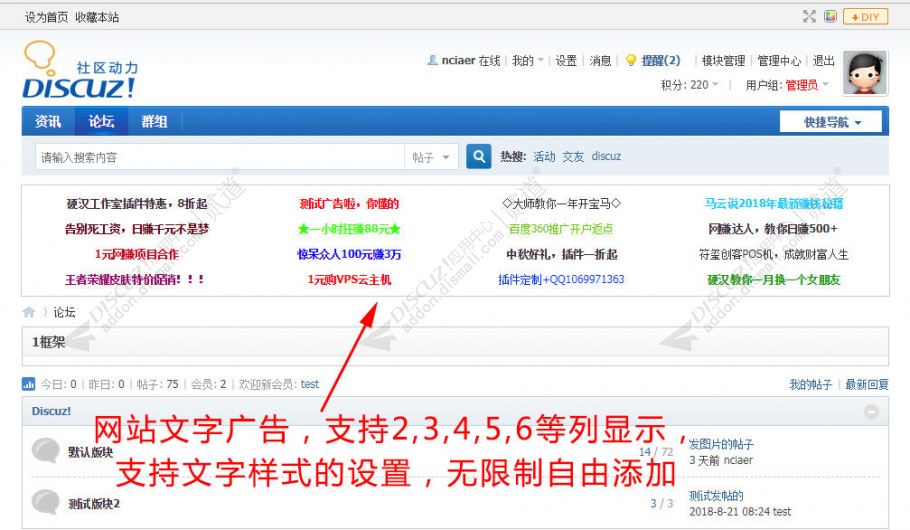The image size is (910, 530).
Task: Open 管理中心 admin link
Action: [x=779, y=60]
